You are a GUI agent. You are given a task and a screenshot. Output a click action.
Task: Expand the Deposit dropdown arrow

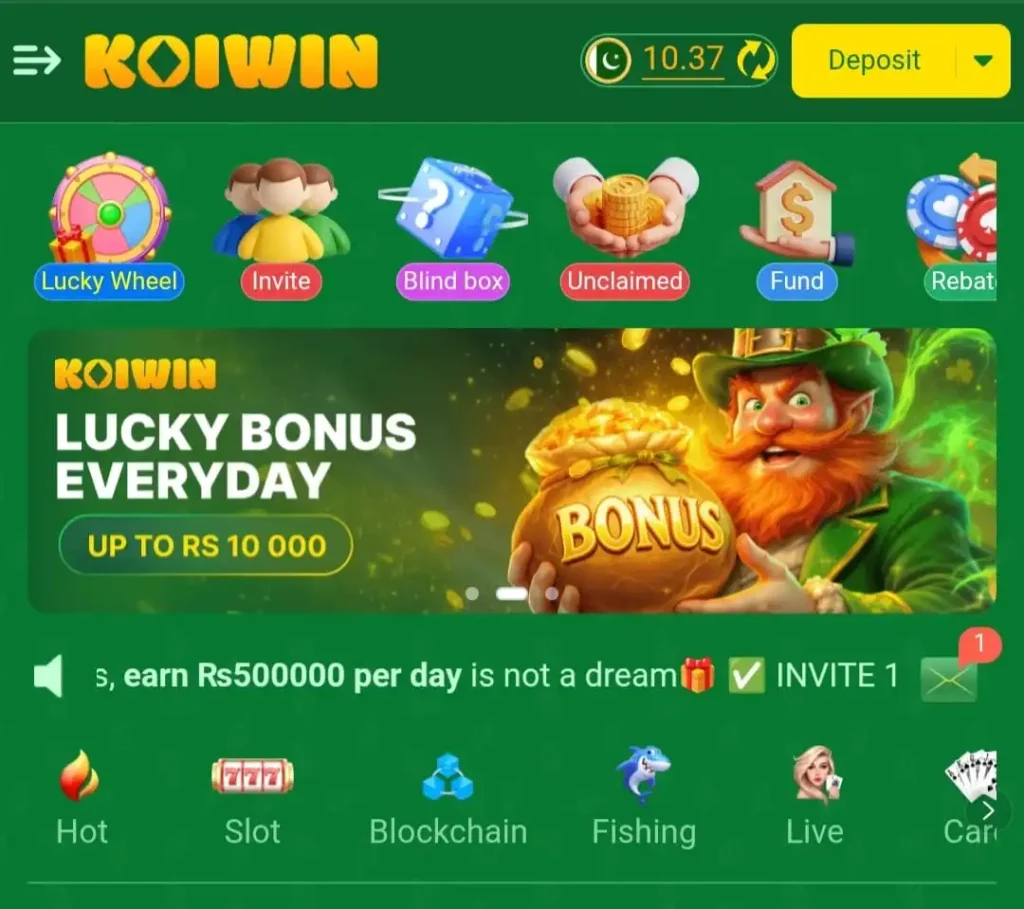(983, 61)
